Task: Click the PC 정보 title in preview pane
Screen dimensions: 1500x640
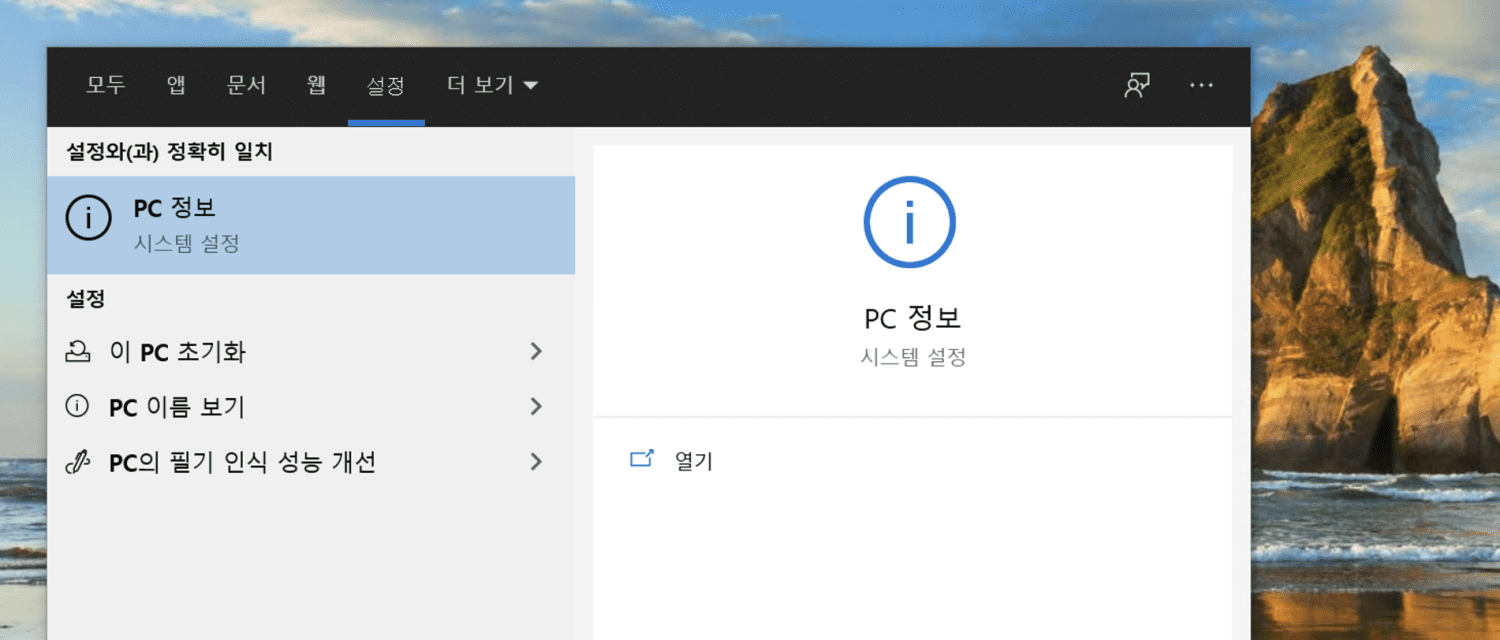Action: tap(912, 319)
